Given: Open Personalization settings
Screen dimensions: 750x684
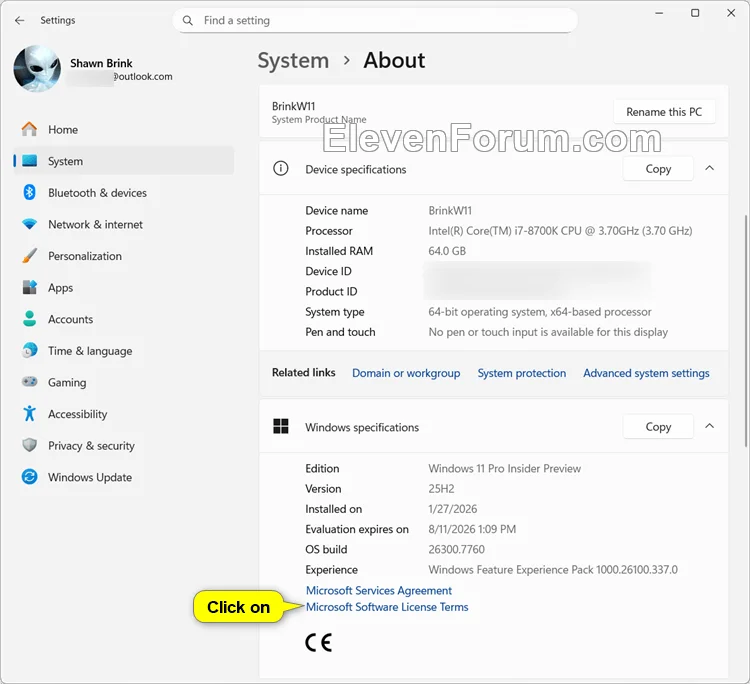Looking at the screenshot, I should [x=123, y=255].
